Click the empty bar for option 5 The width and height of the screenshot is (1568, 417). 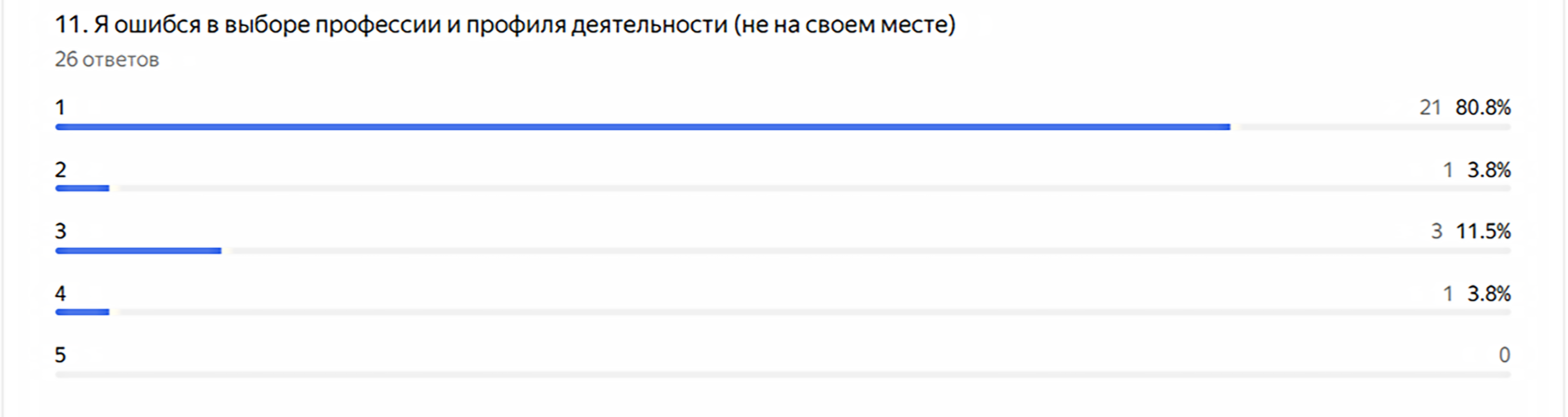782,374
